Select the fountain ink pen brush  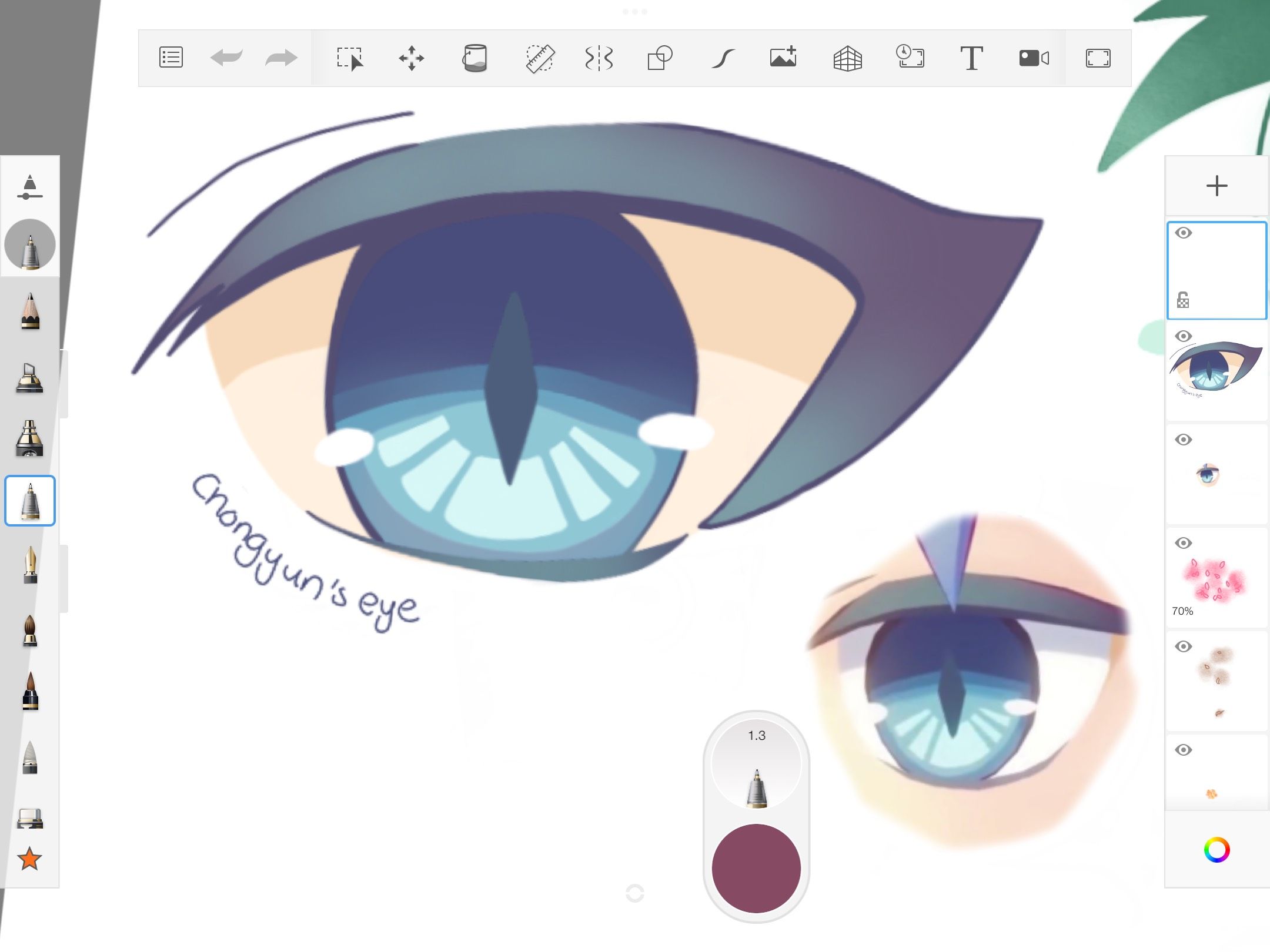(30, 564)
